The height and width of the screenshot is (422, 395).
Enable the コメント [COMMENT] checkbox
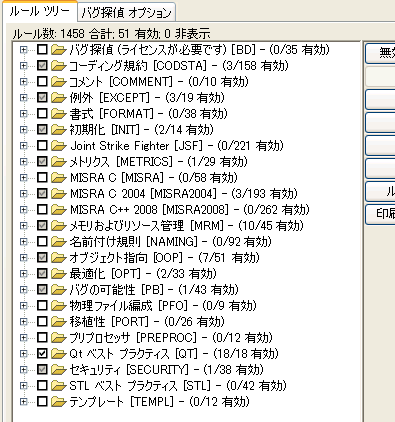tap(42, 82)
